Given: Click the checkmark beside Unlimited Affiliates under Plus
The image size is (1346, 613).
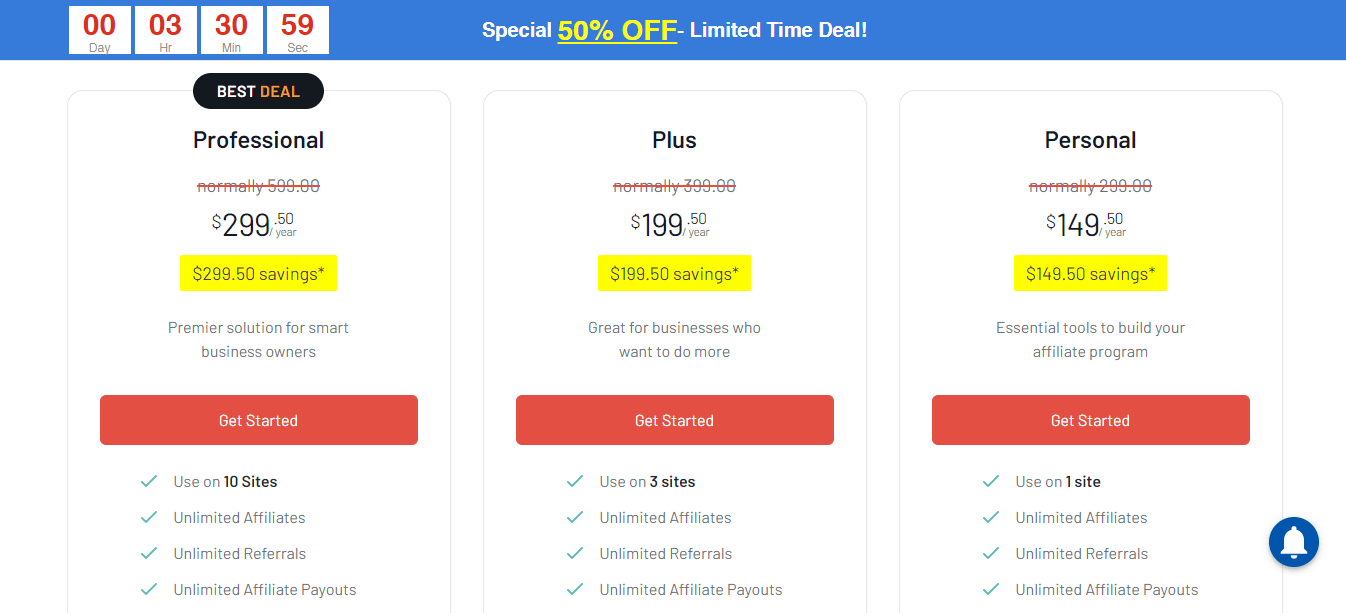Looking at the screenshot, I should coord(575,517).
